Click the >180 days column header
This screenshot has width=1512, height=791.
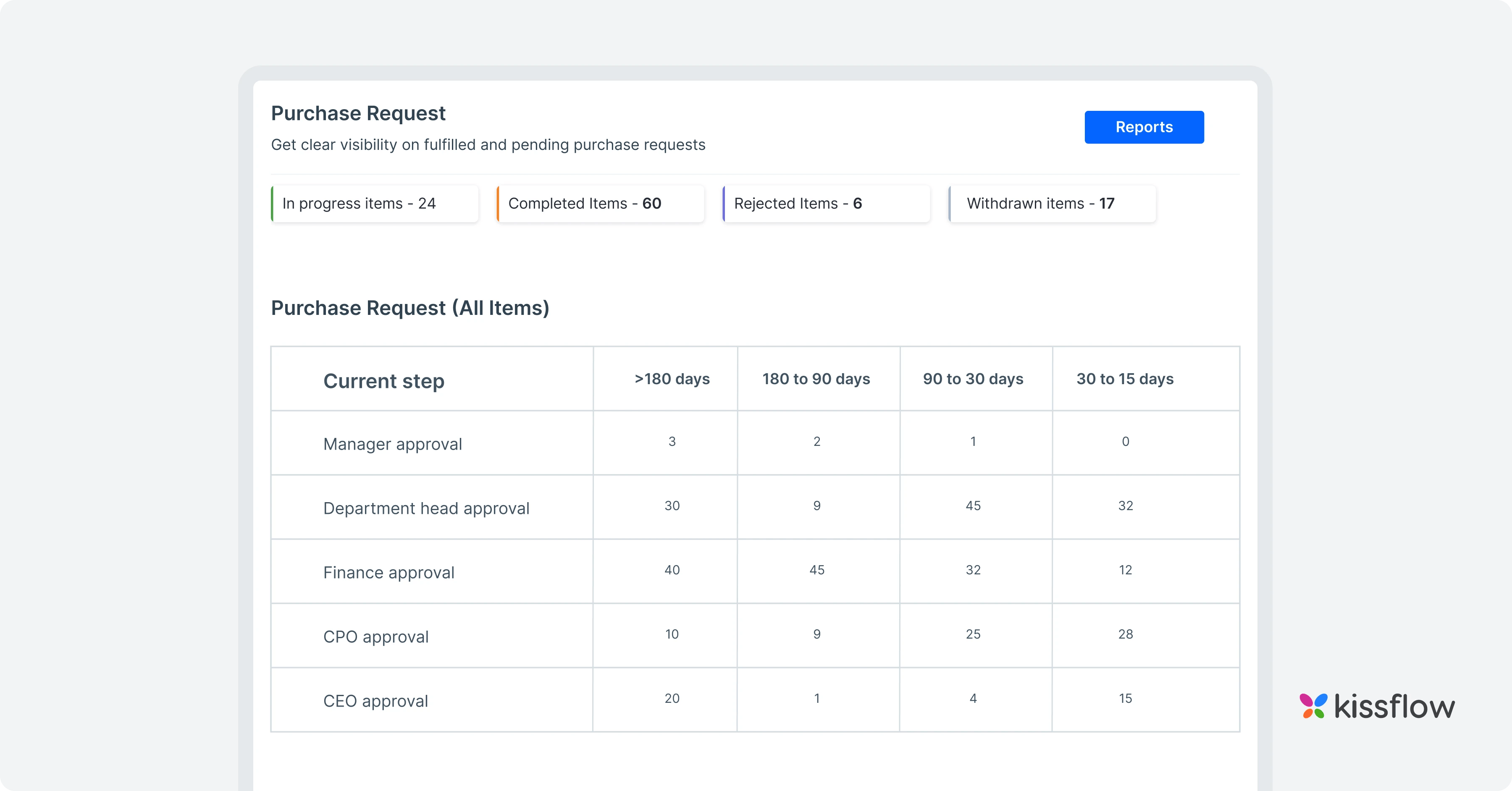[x=672, y=379]
